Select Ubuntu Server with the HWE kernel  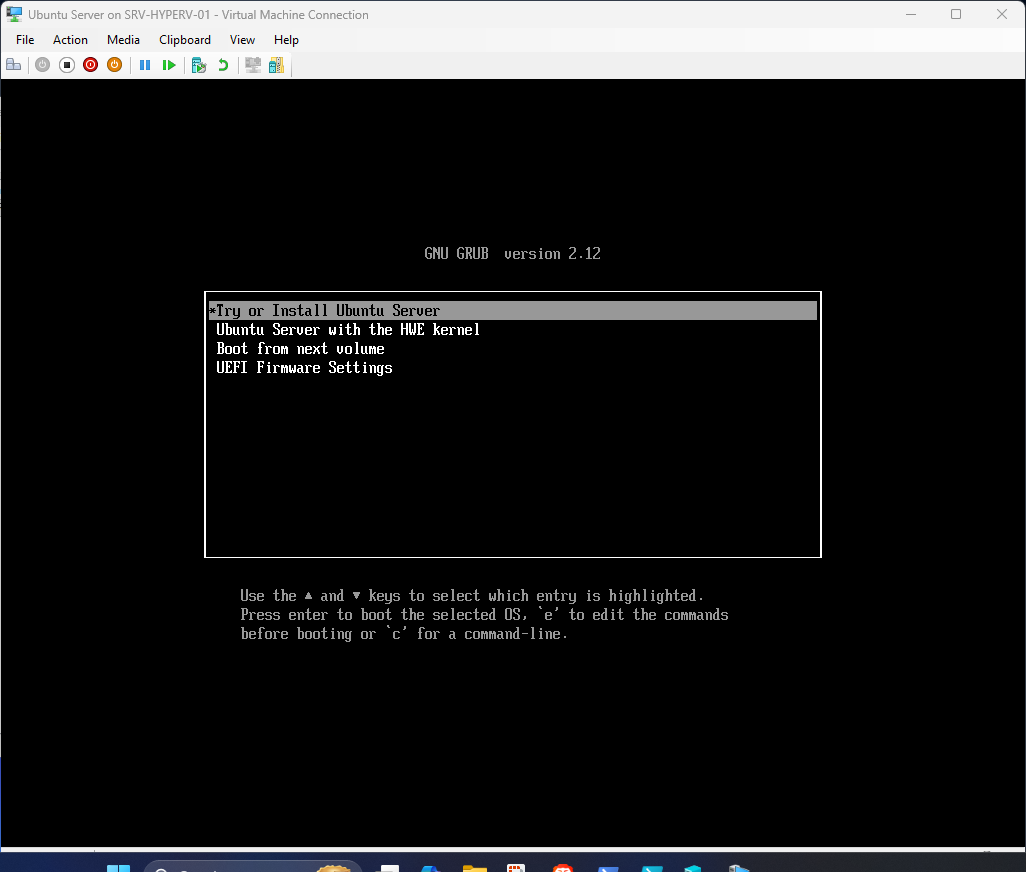(348, 329)
